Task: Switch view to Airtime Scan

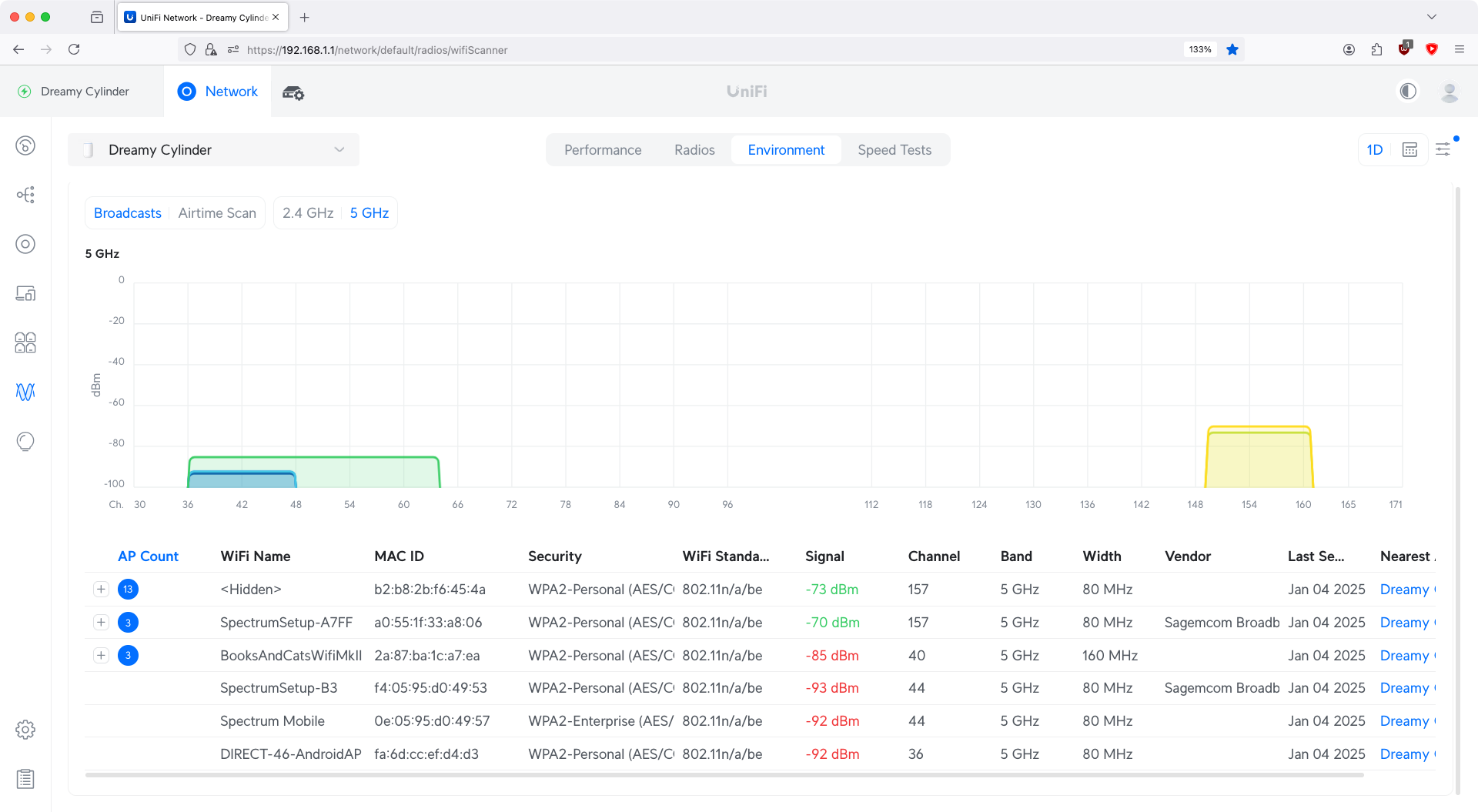Action: pos(217,213)
